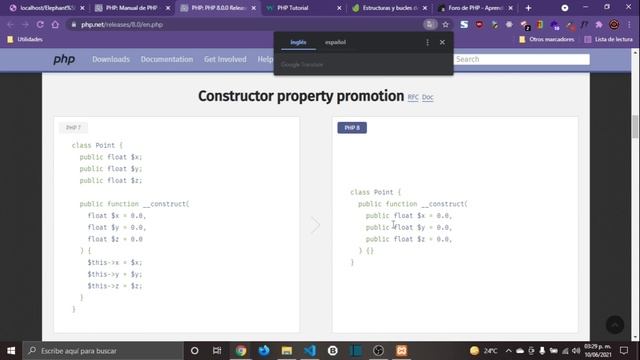This screenshot has height=360, width=640.
Task: Click '$this->z = $z;' line
Action: [115, 286]
